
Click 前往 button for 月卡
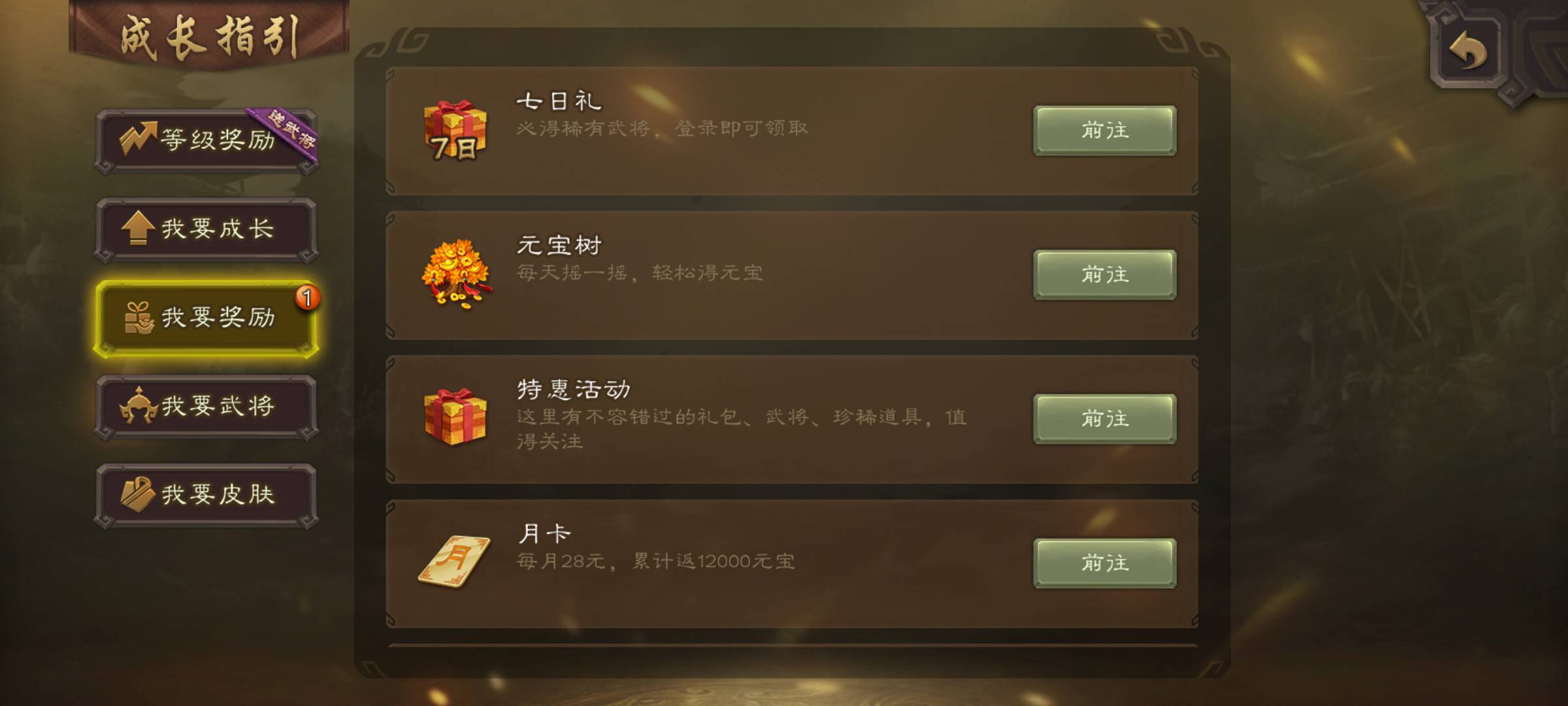pos(1105,563)
